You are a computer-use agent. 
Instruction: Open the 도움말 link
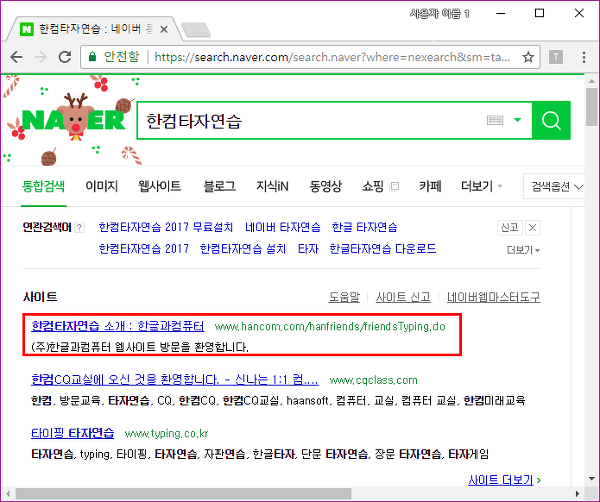pos(344,297)
